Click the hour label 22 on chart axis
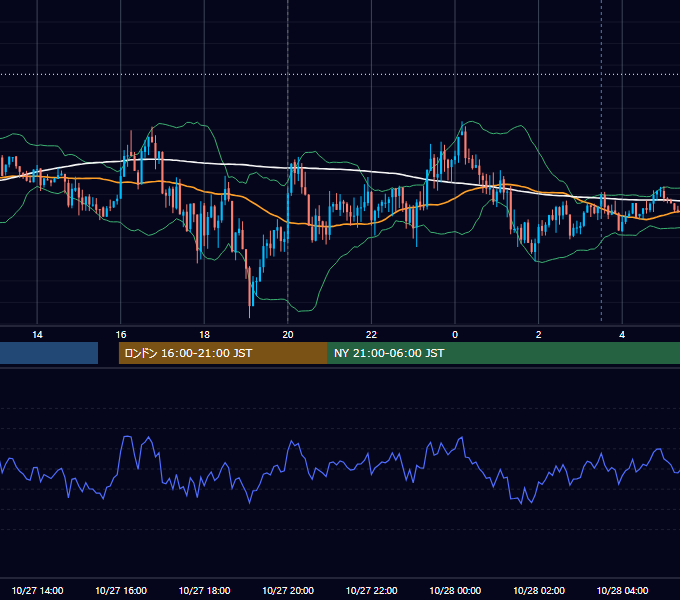The width and height of the screenshot is (680, 600). [371, 335]
